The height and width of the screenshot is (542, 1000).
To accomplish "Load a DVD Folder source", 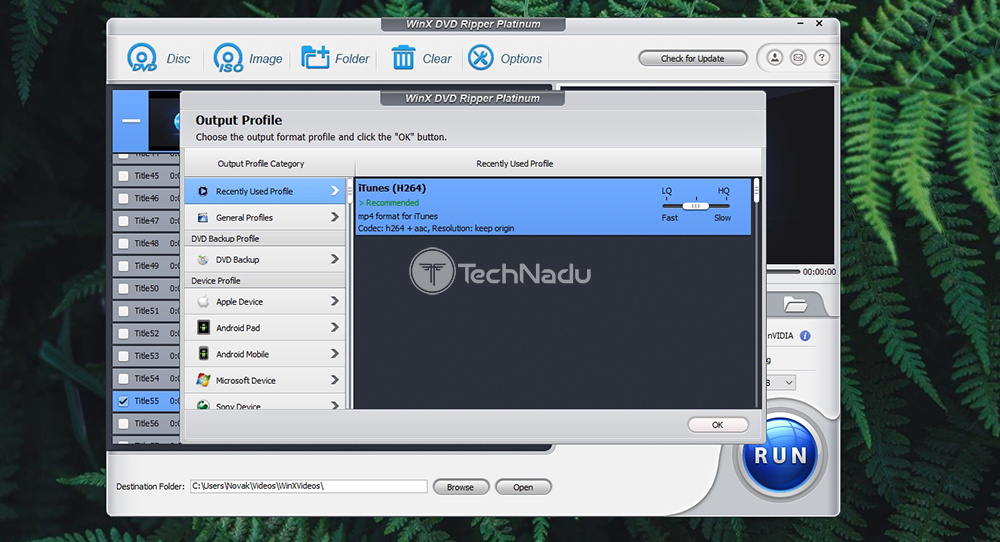I will click(315, 58).
